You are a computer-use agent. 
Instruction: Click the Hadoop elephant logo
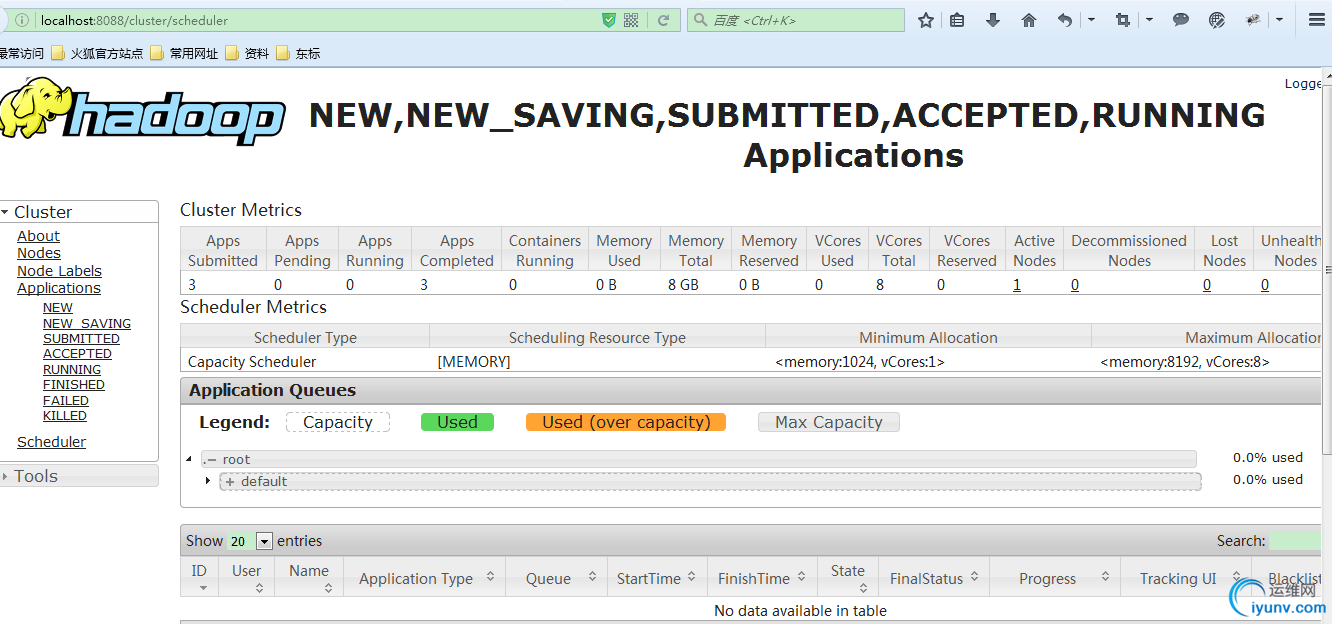click(142, 112)
